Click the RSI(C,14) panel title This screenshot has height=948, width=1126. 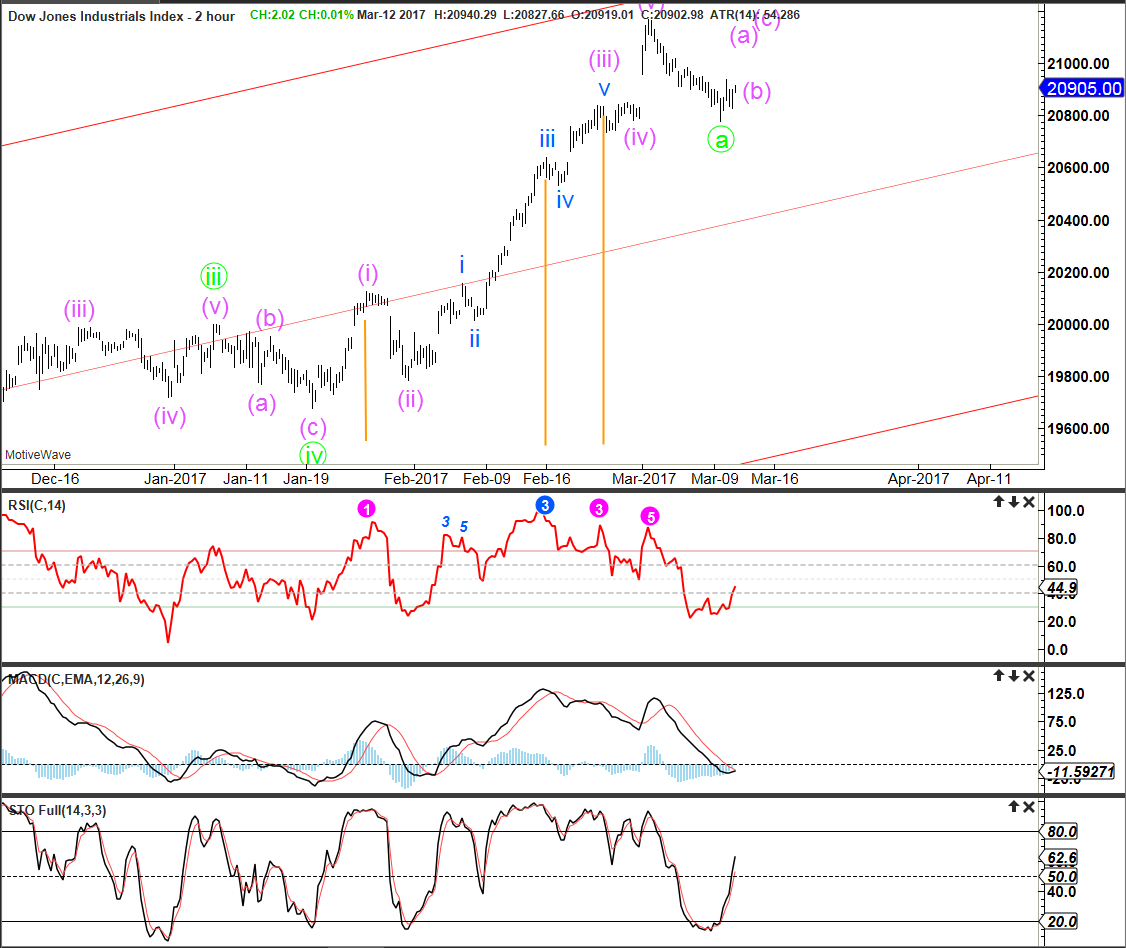click(37, 506)
